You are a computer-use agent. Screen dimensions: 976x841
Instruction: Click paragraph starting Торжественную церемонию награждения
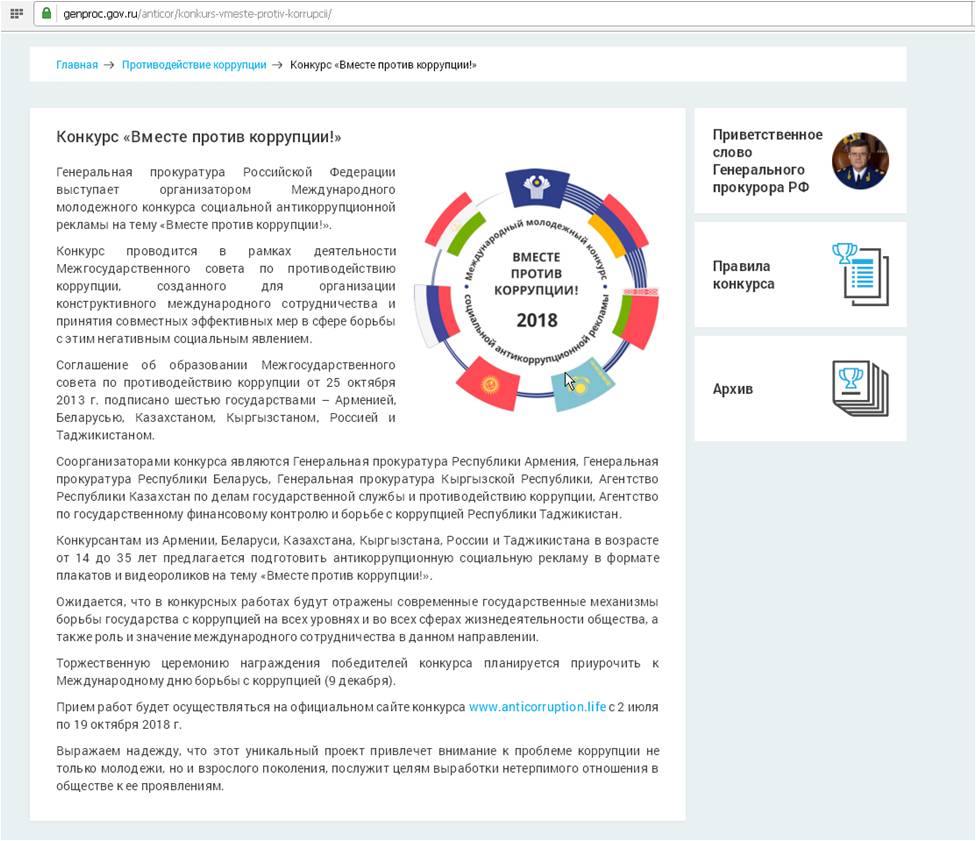point(357,672)
